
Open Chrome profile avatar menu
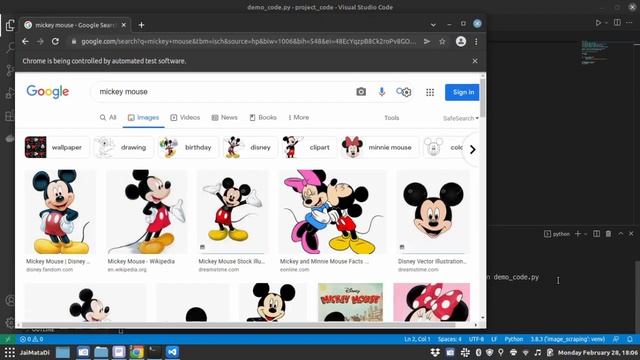(x=461, y=41)
